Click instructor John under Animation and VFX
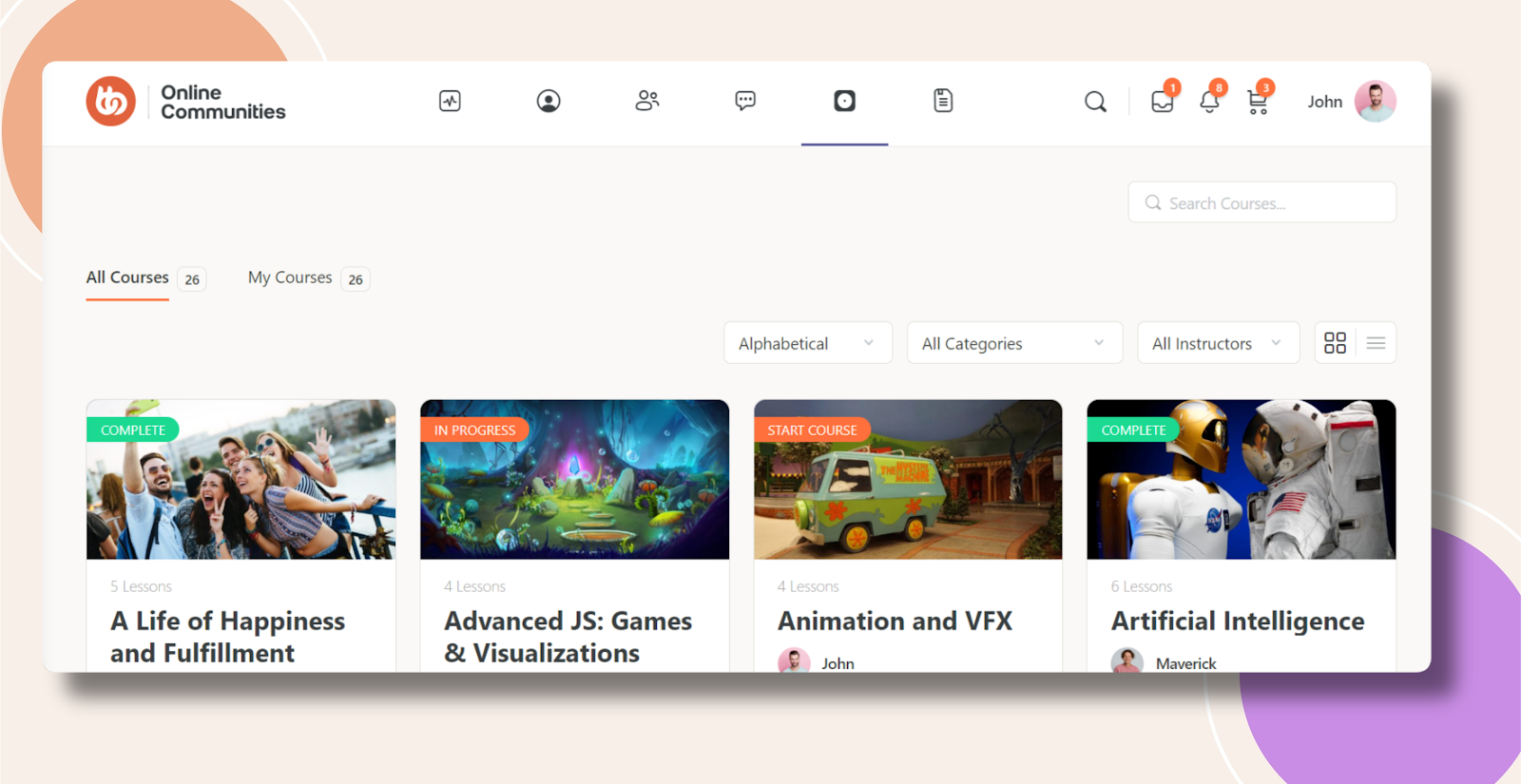 tap(838, 663)
